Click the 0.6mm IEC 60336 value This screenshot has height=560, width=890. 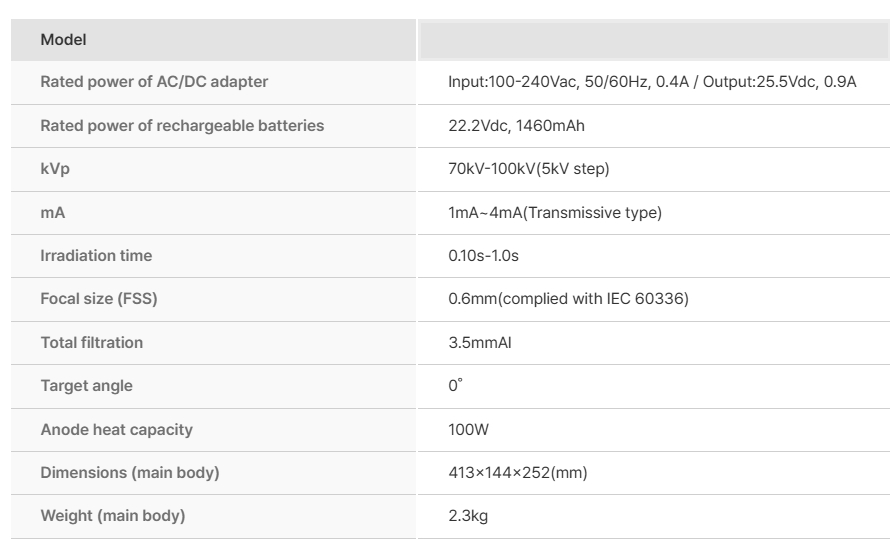[x=568, y=299]
